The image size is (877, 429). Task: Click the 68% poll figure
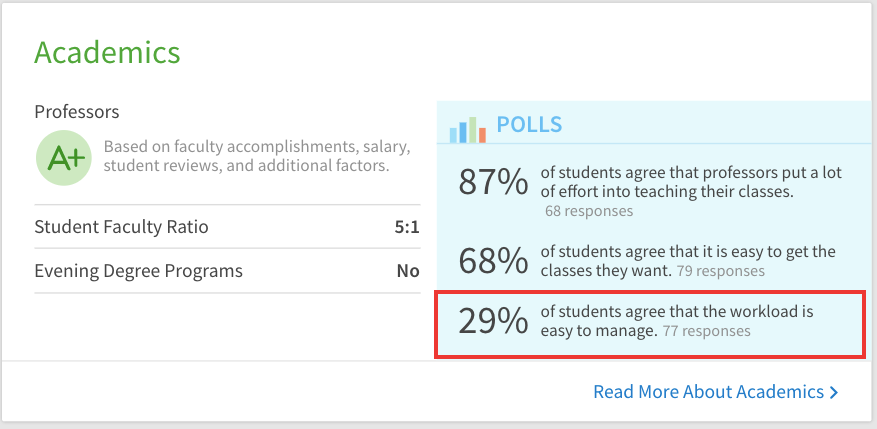click(492, 261)
